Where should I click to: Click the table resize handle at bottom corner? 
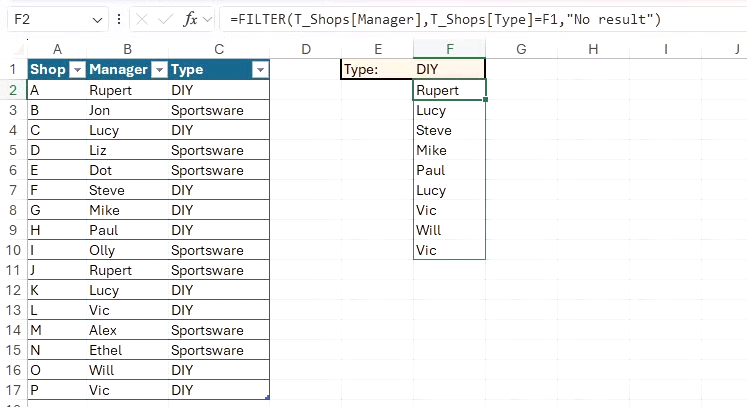click(x=267, y=397)
